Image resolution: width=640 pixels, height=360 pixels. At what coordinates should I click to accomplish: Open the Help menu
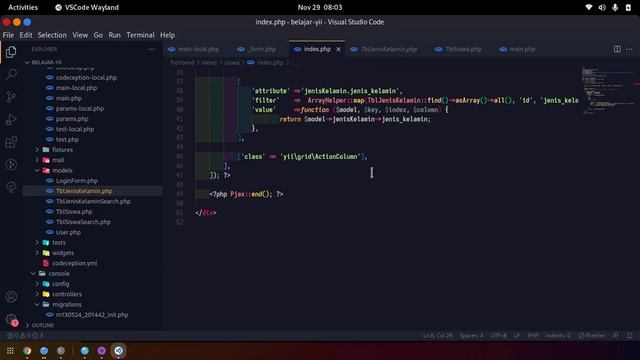pos(167,35)
